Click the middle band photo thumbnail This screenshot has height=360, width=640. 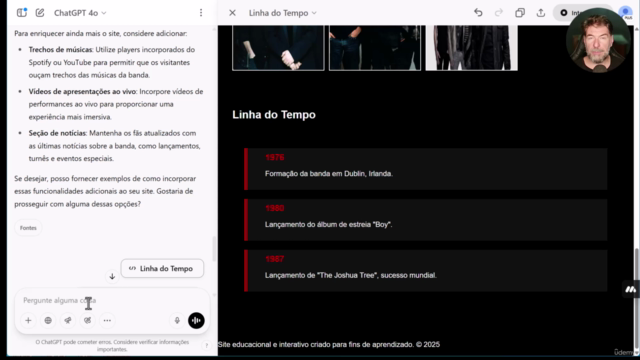[375, 47]
